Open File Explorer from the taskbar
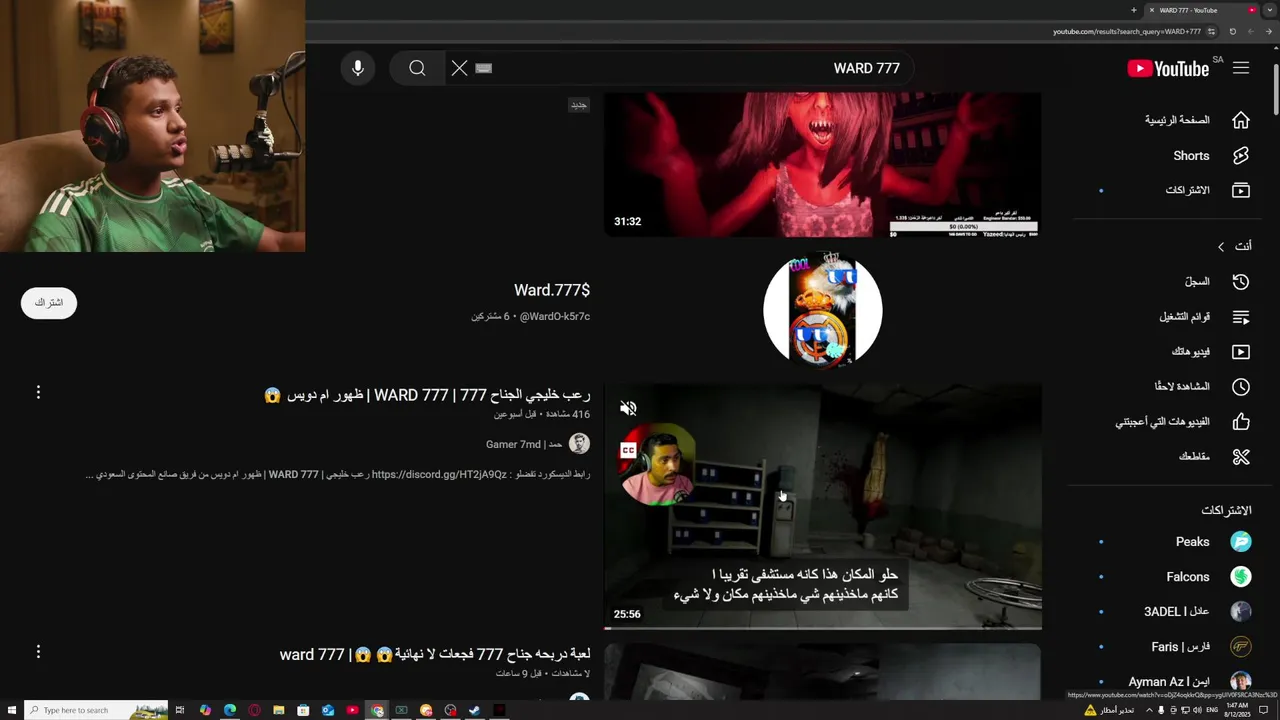This screenshot has height=720, width=1280. pos(279,710)
